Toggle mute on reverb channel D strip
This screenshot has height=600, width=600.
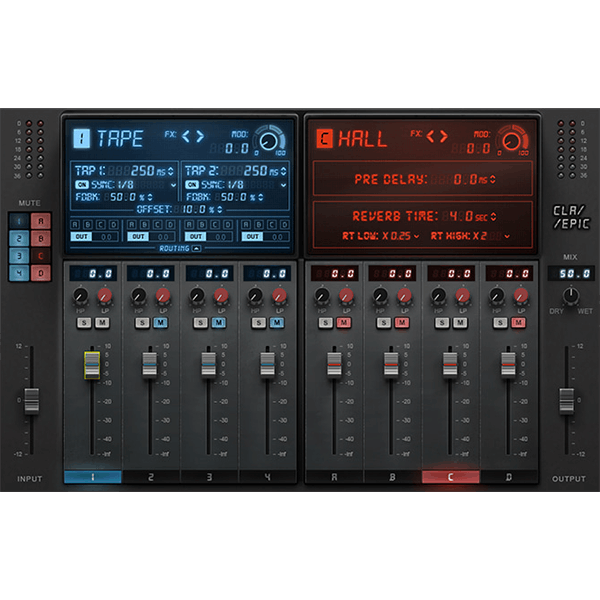coord(519,320)
